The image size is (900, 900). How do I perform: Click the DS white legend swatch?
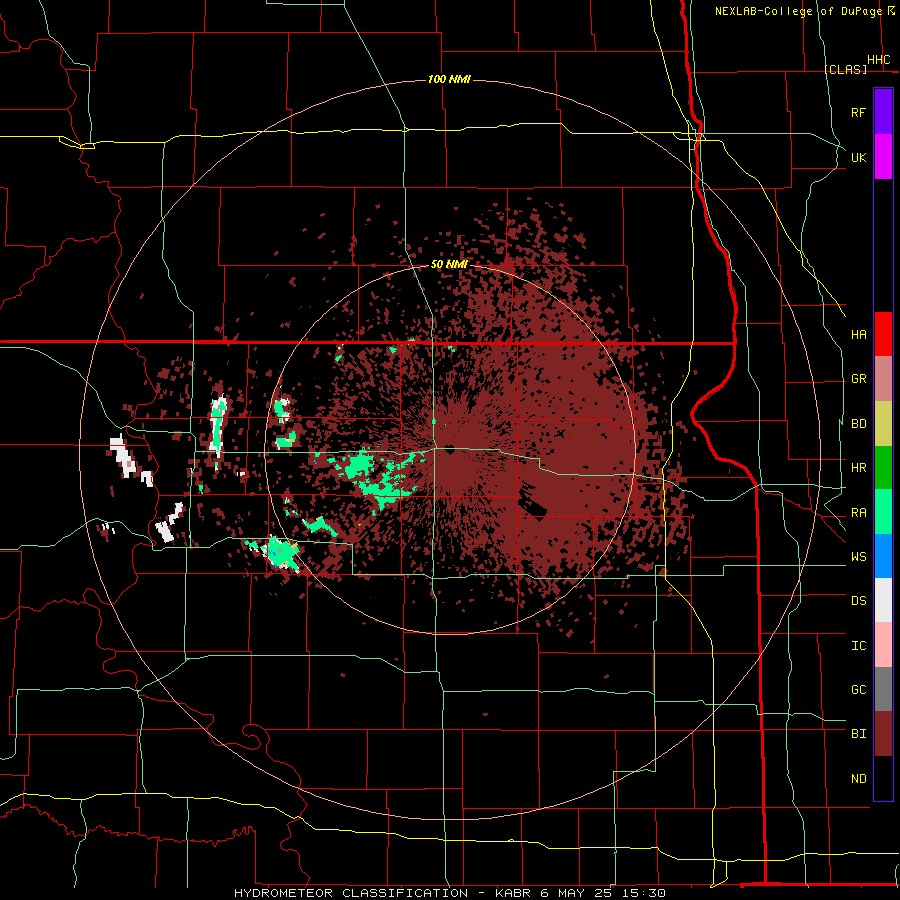[883, 600]
